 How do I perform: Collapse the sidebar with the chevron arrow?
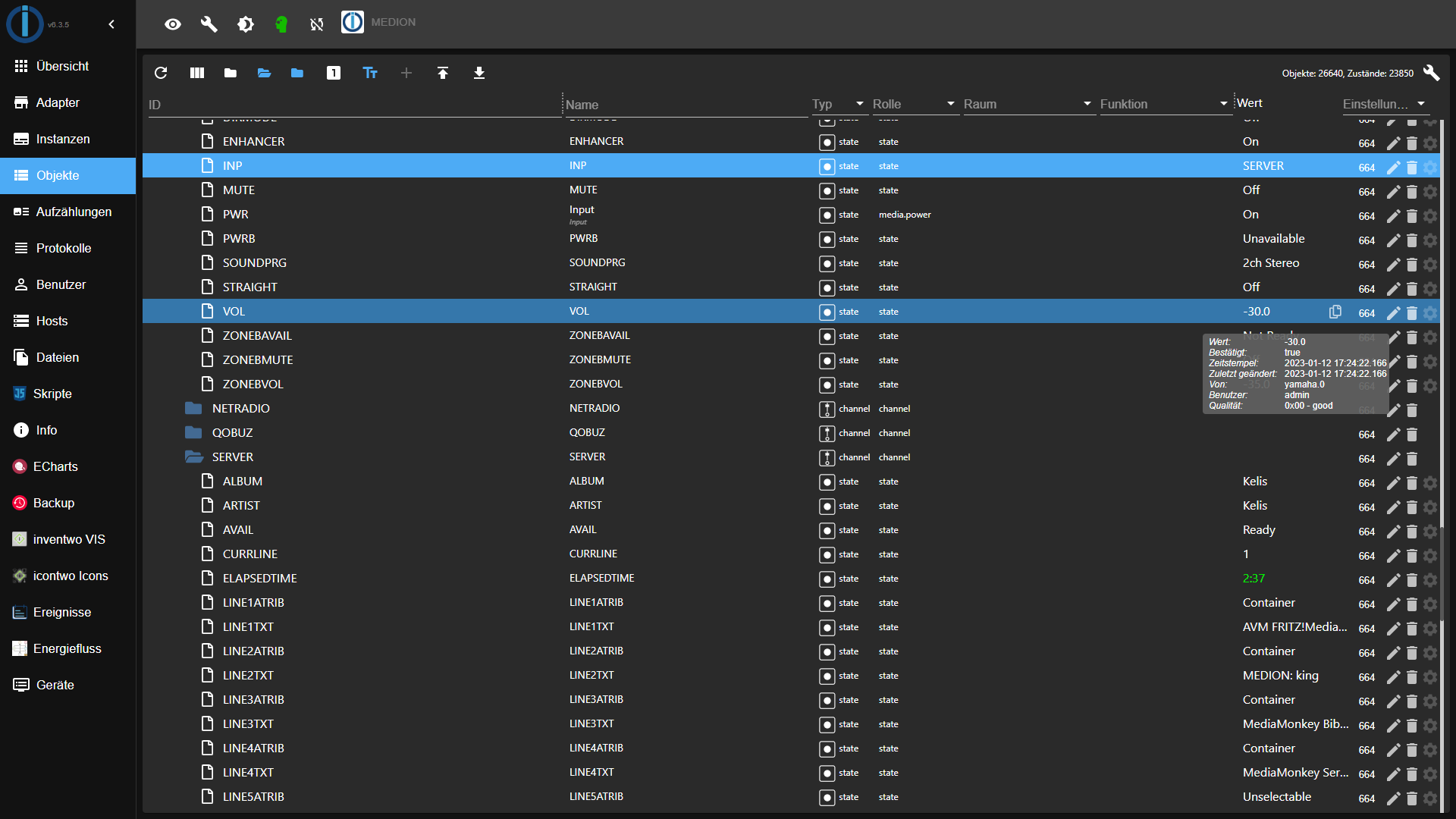pyautogui.click(x=111, y=24)
